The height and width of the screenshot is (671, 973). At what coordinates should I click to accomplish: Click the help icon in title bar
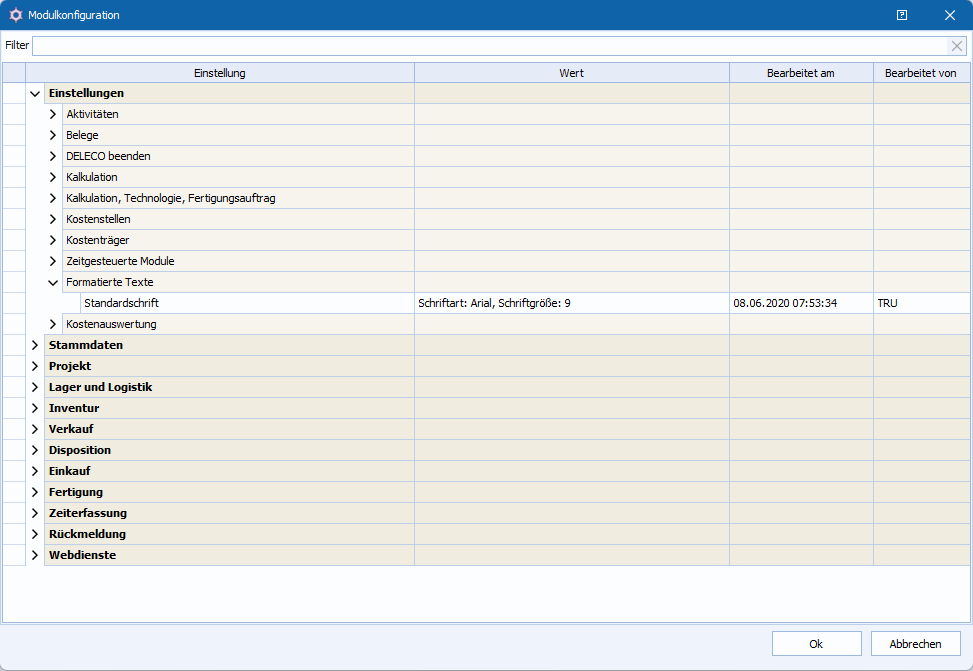[902, 15]
